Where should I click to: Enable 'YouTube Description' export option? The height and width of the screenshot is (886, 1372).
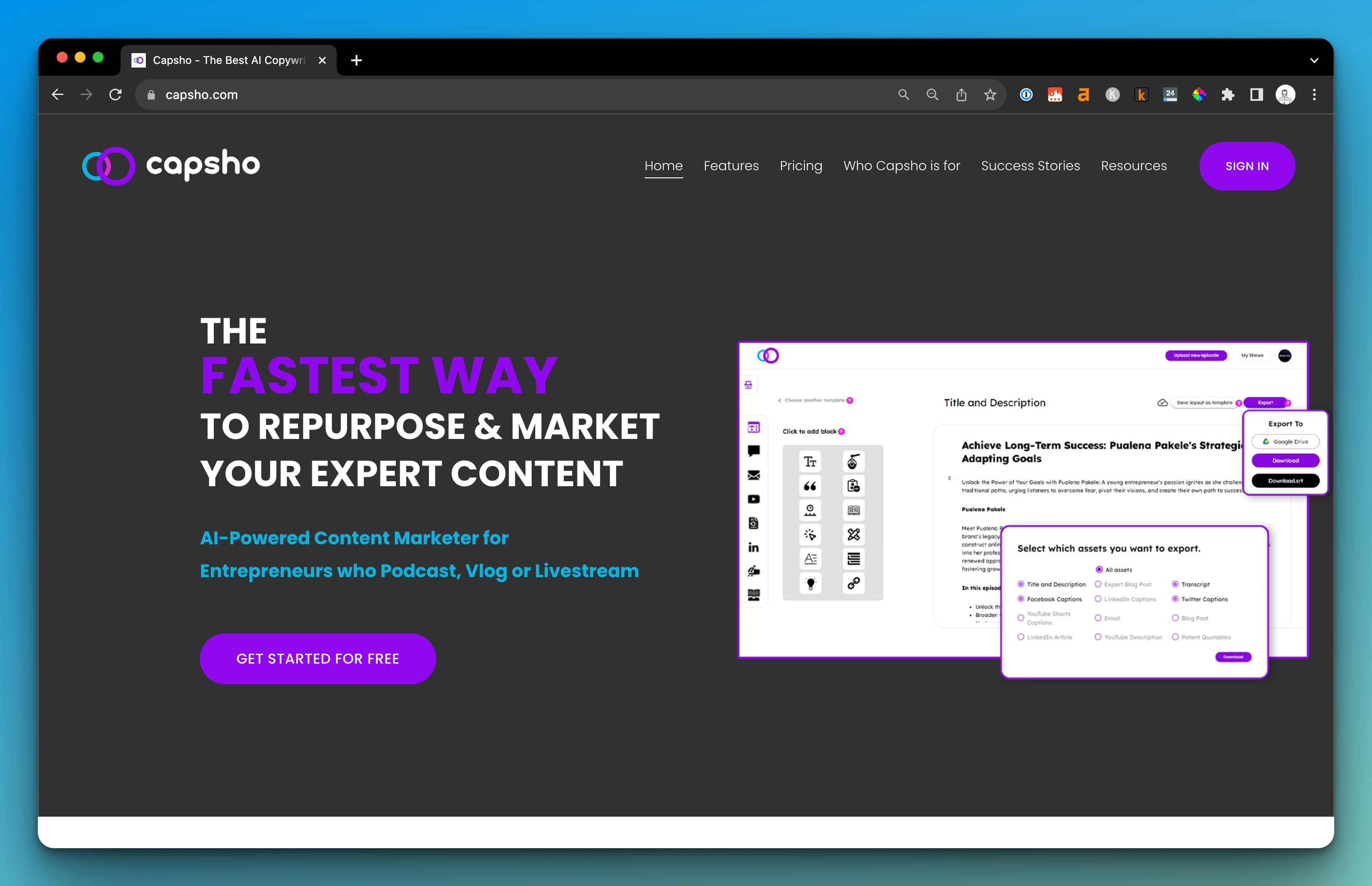[1128, 637]
